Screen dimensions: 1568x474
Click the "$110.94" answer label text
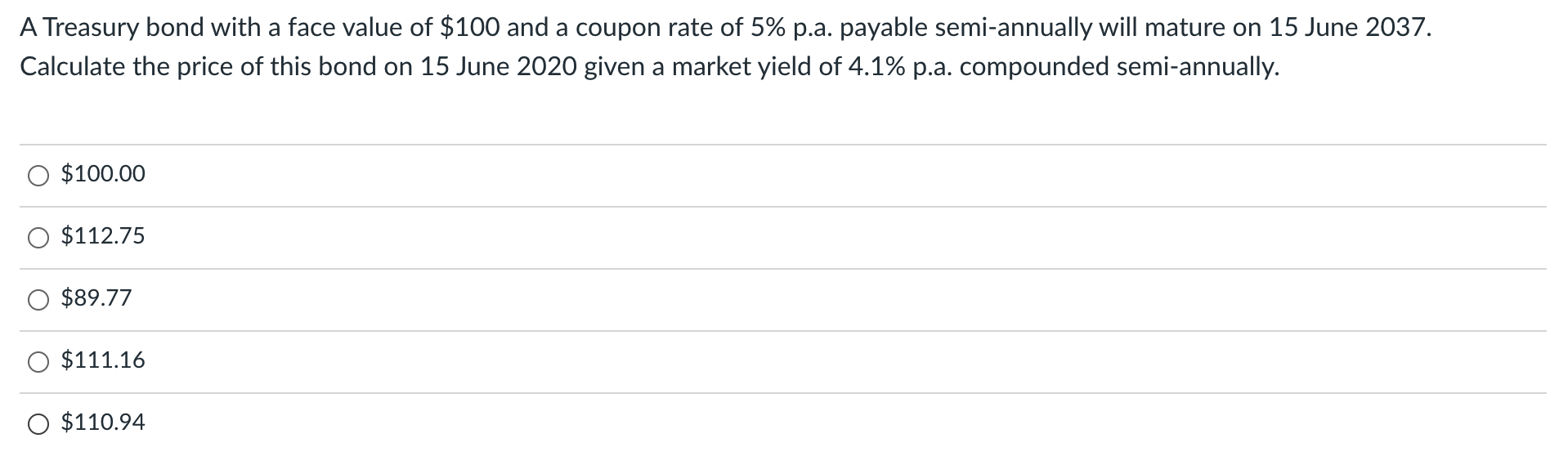103,423
